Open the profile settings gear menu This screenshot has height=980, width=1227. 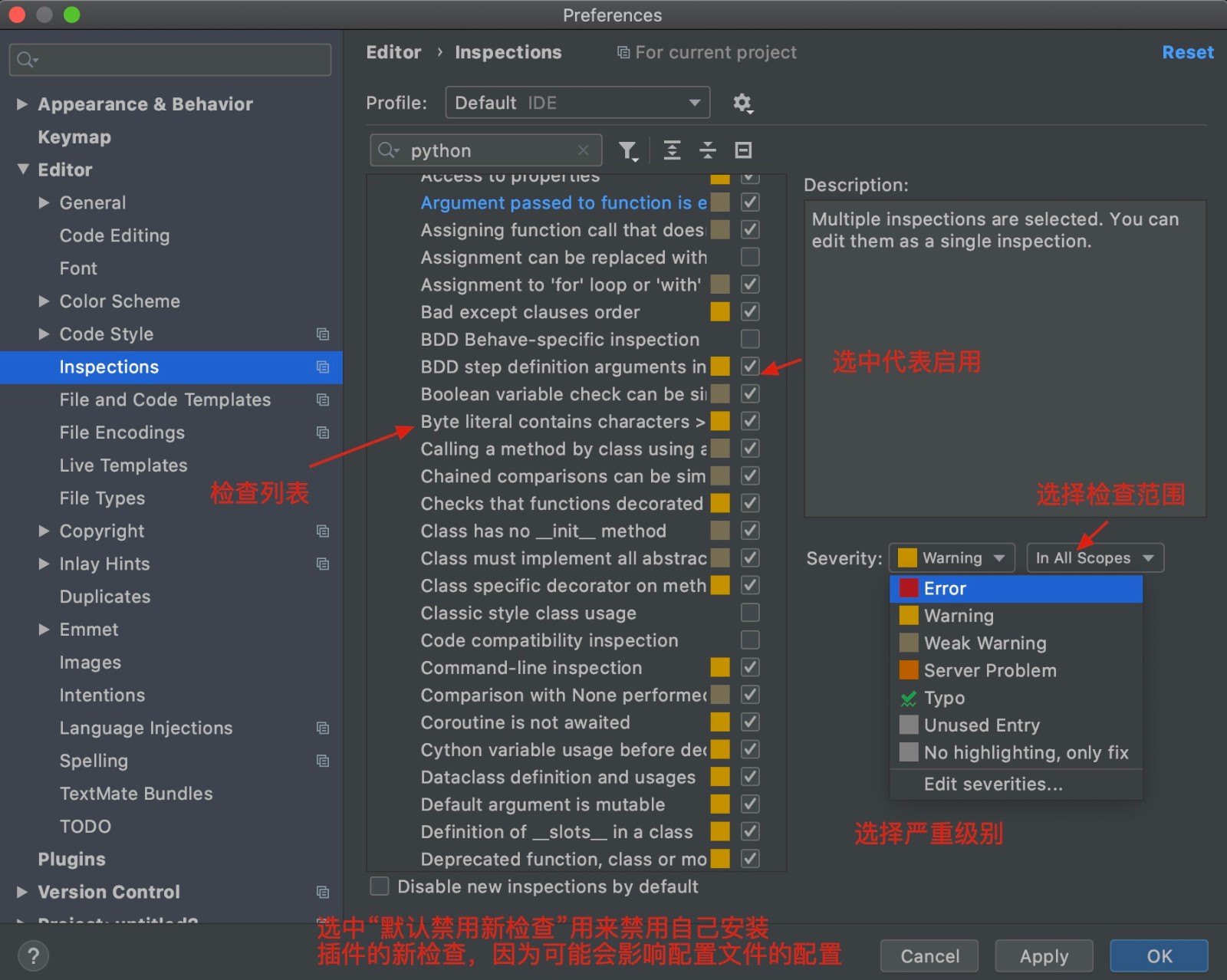point(742,103)
